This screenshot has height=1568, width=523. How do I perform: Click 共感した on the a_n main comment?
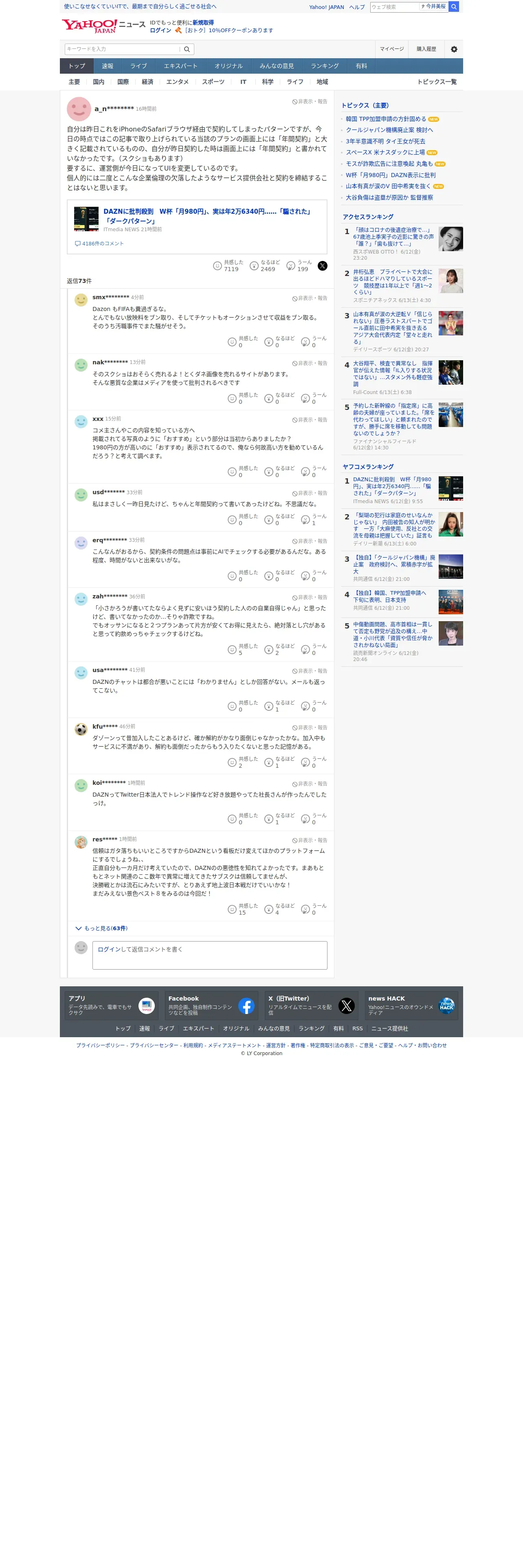(229, 266)
